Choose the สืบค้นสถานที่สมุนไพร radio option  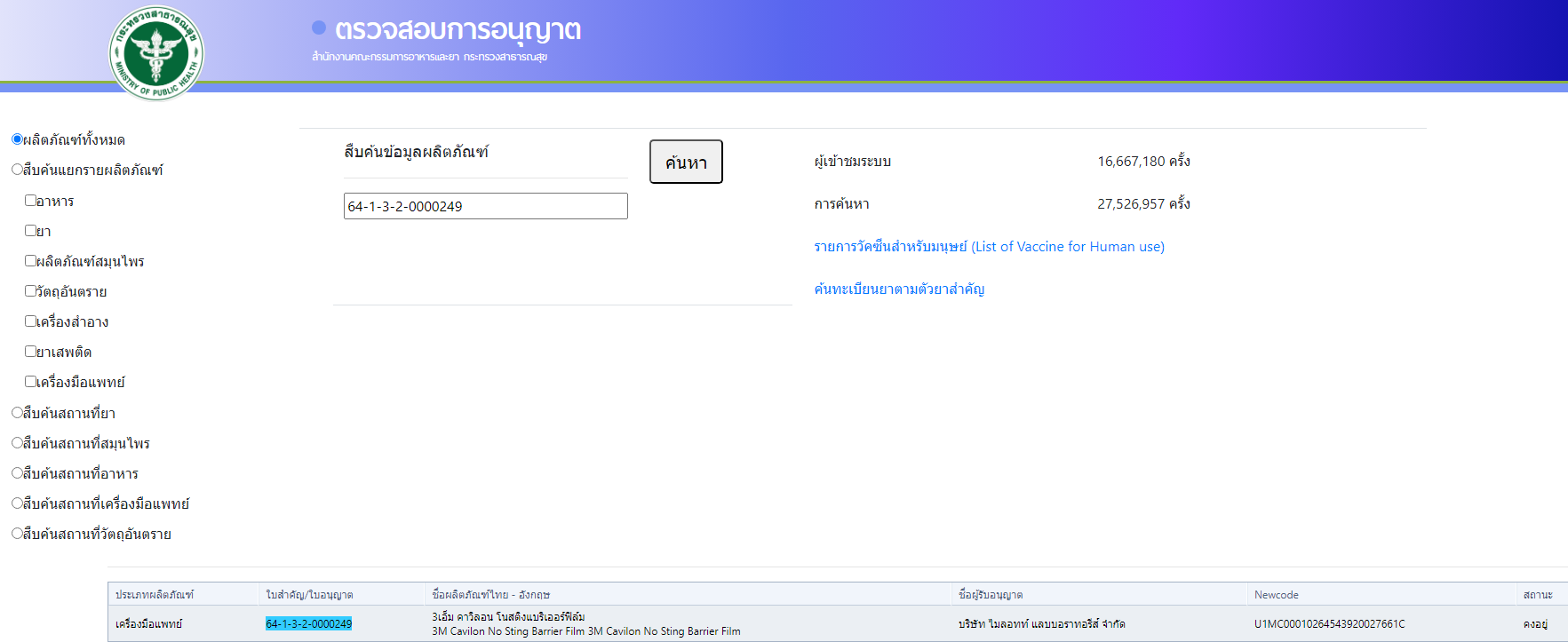[x=17, y=443]
